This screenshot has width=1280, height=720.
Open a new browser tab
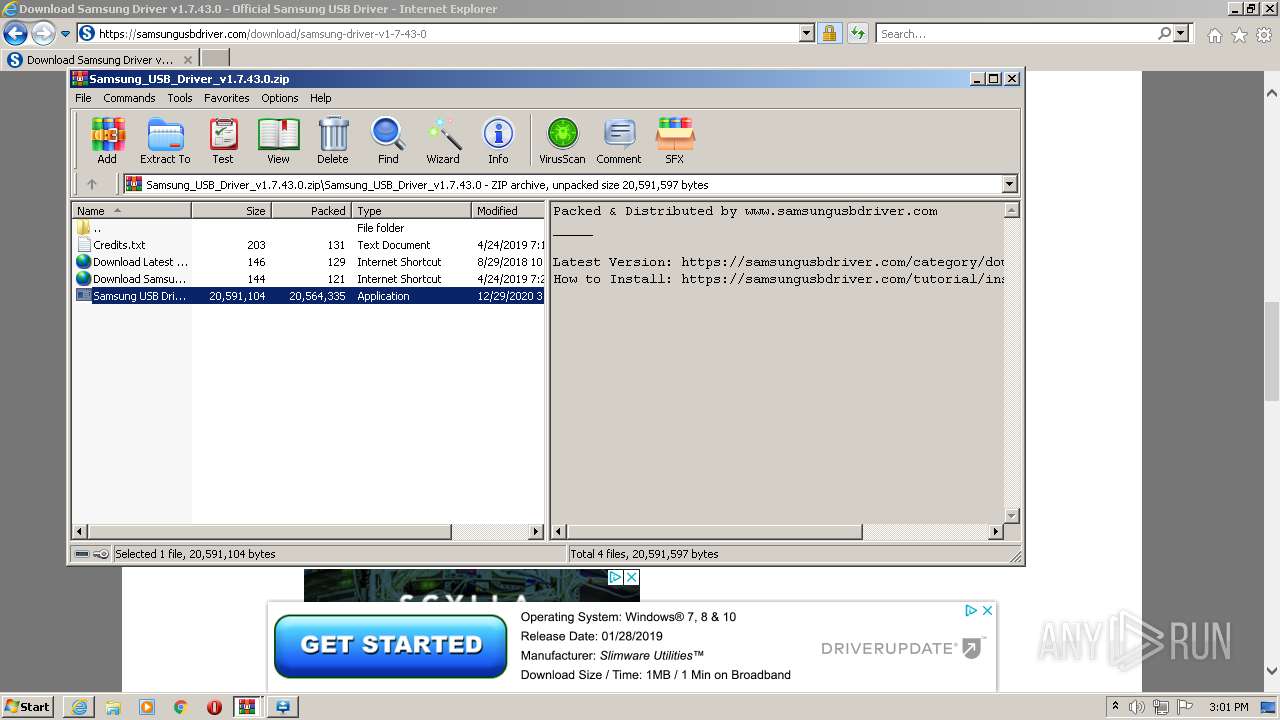tap(215, 59)
